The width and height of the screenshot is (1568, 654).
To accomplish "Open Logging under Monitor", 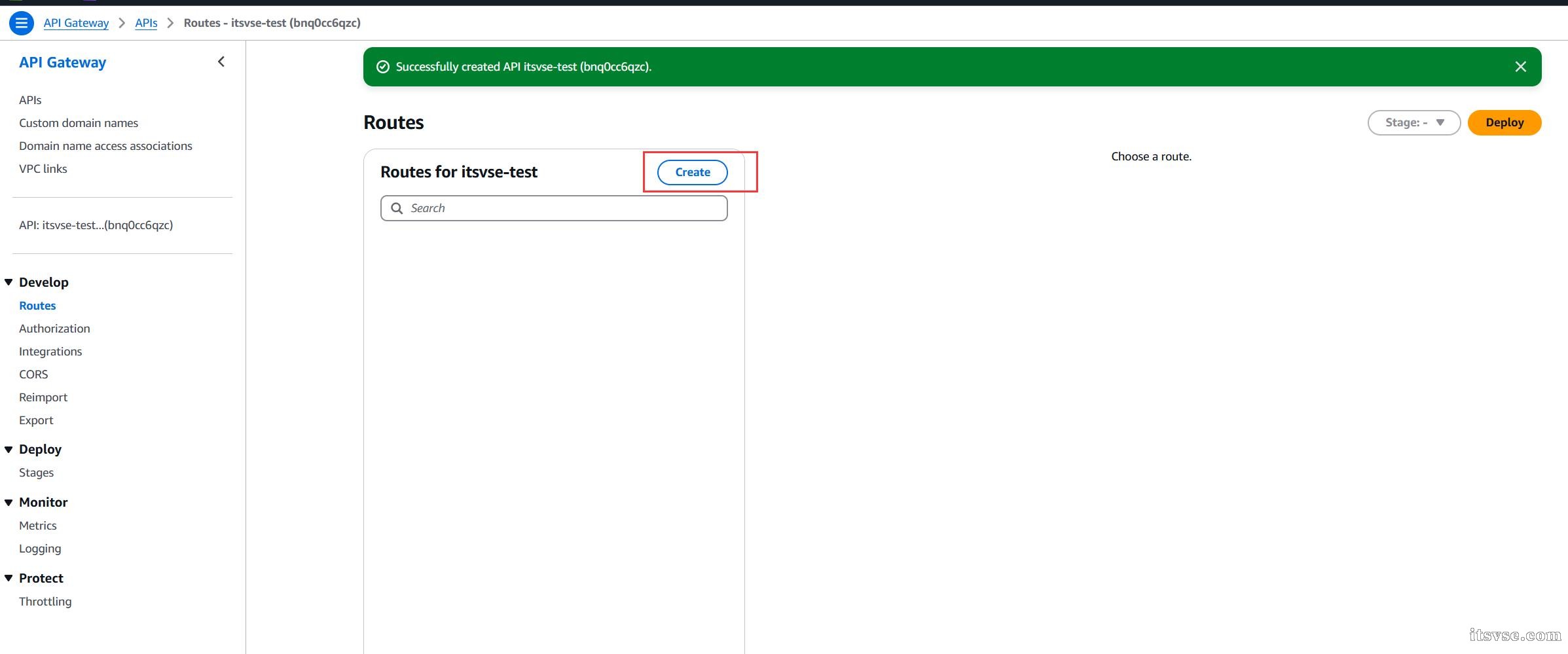I will [x=40, y=549].
